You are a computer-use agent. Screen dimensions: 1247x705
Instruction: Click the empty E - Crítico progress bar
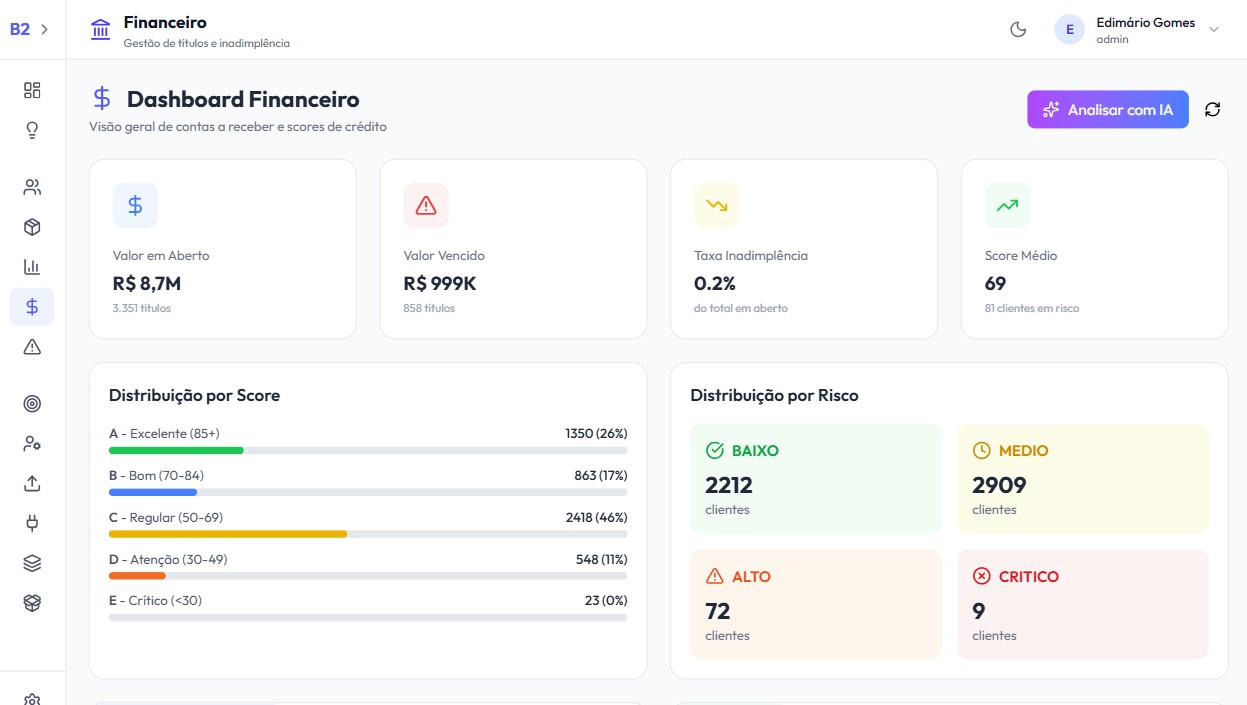pyautogui.click(x=368, y=618)
